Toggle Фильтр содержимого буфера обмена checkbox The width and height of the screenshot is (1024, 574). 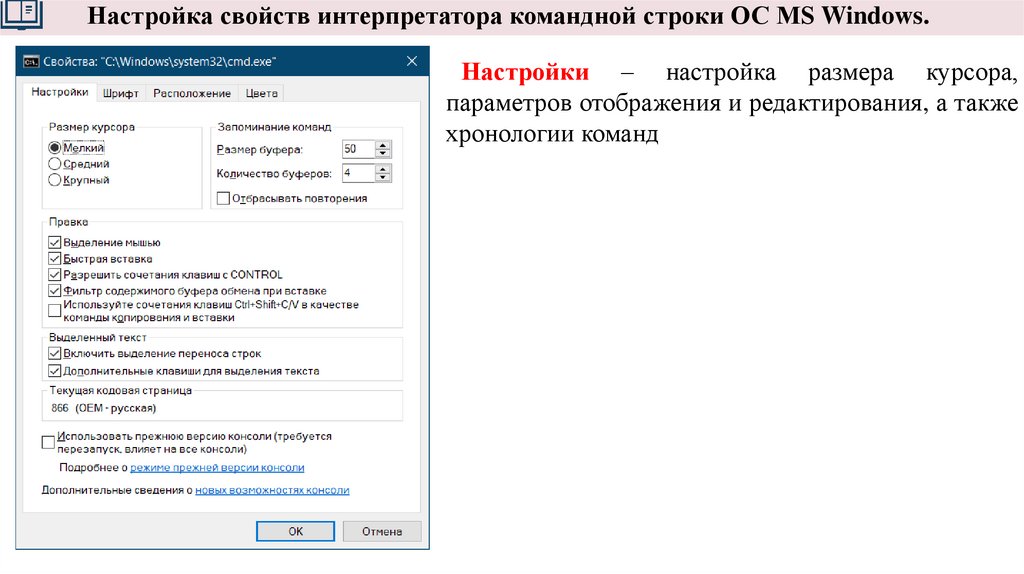coord(55,291)
